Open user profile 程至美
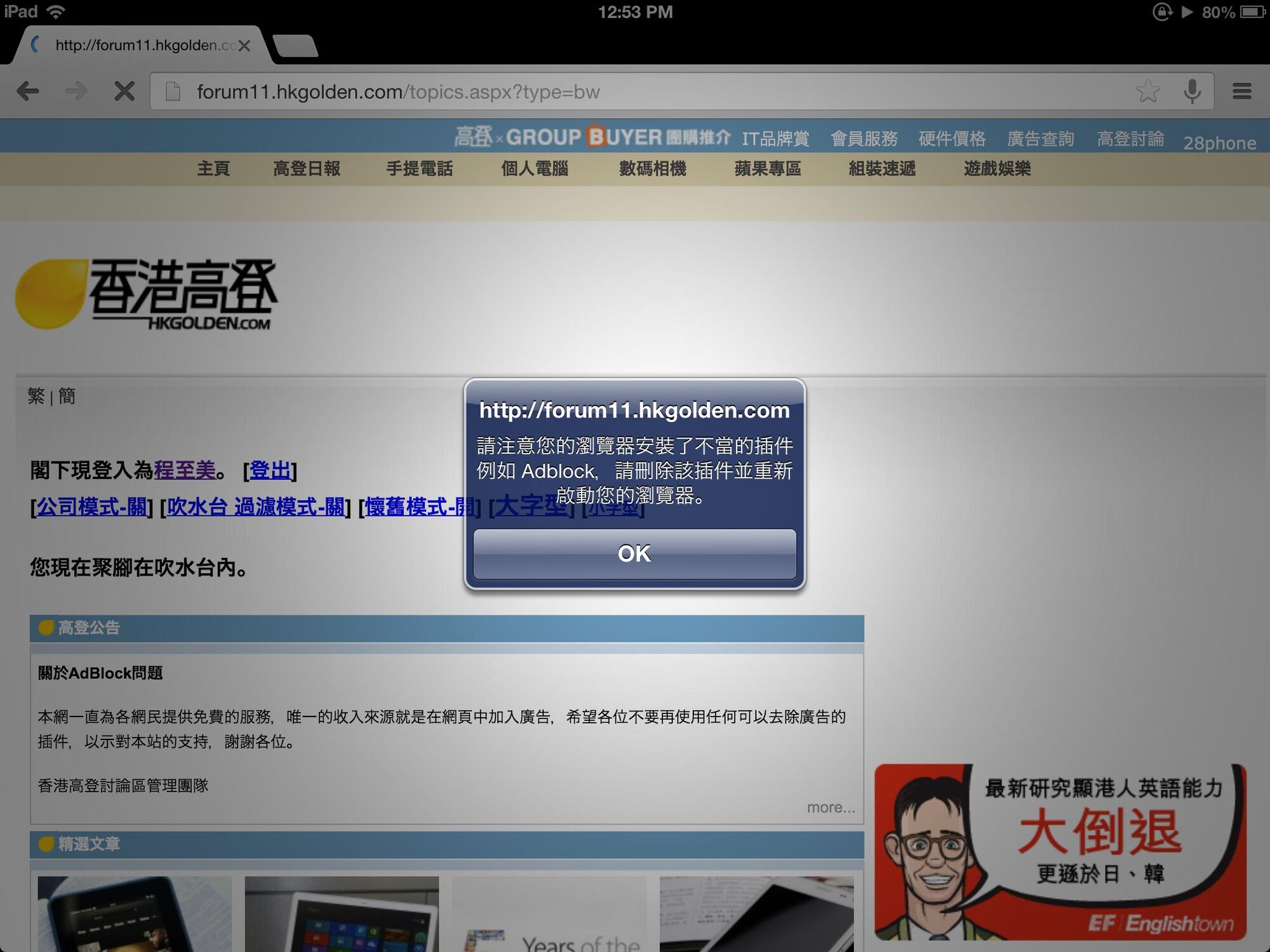 coord(185,470)
